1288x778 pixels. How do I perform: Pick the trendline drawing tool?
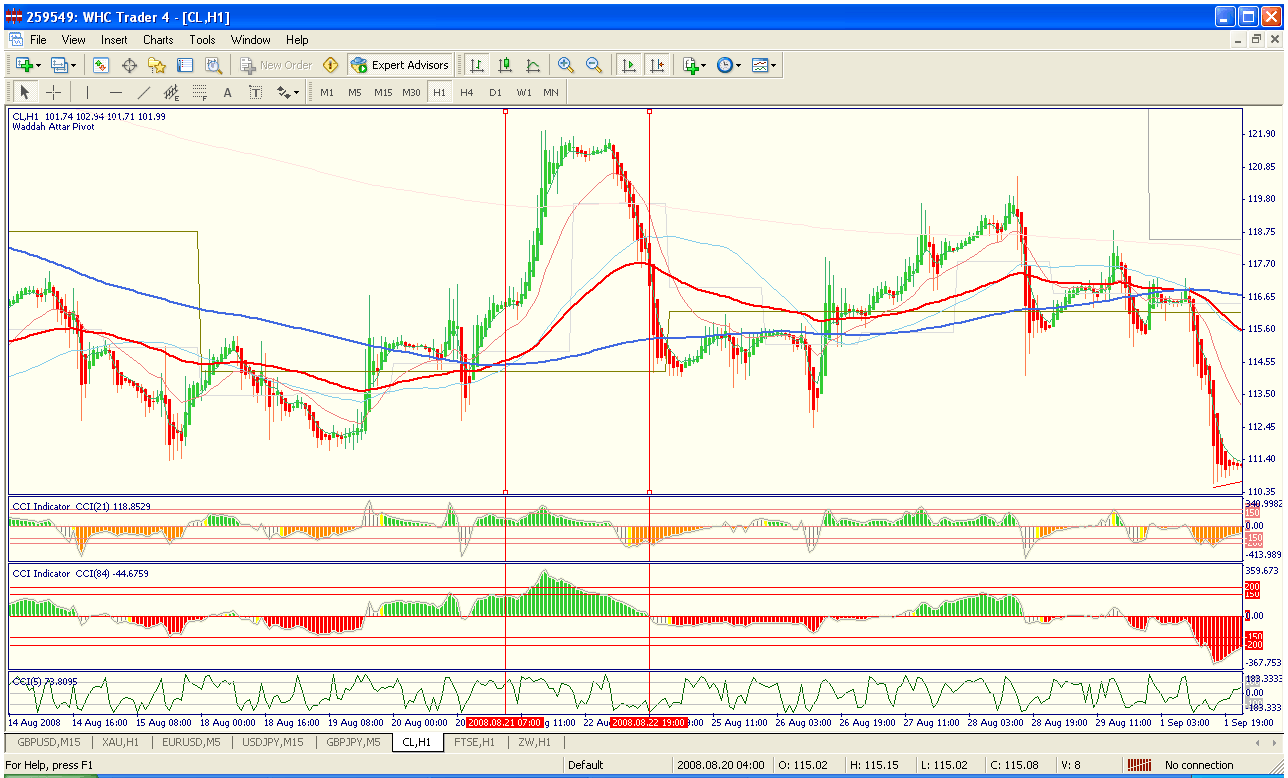click(x=143, y=92)
